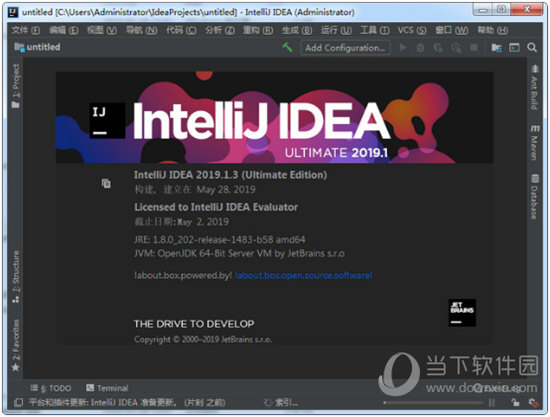Click the green hammer Build Project icon
This screenshot has width=550, height=417.
[x=287, y=47]
